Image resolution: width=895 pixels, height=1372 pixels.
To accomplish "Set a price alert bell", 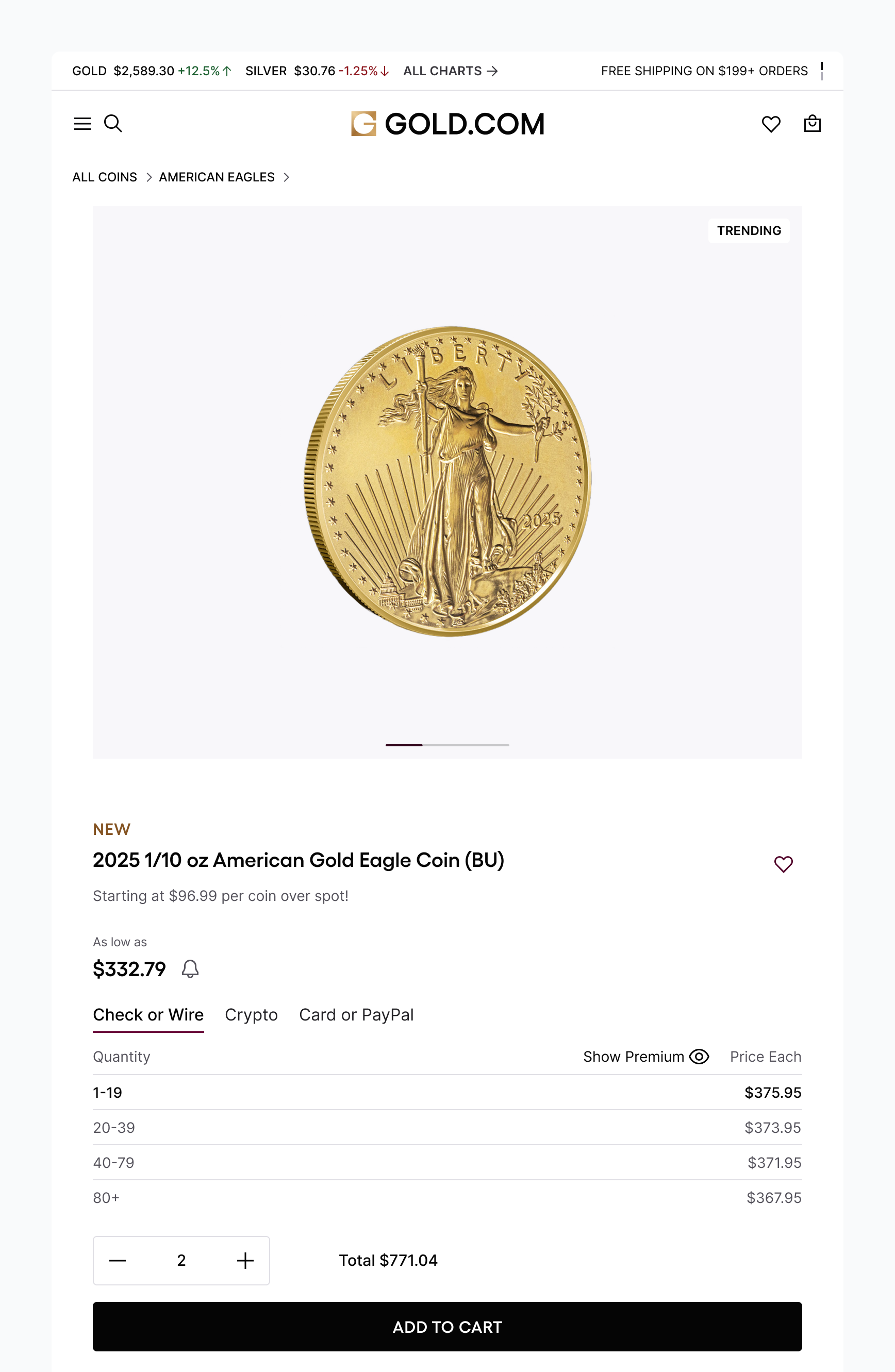I will [x=190, y=968].
